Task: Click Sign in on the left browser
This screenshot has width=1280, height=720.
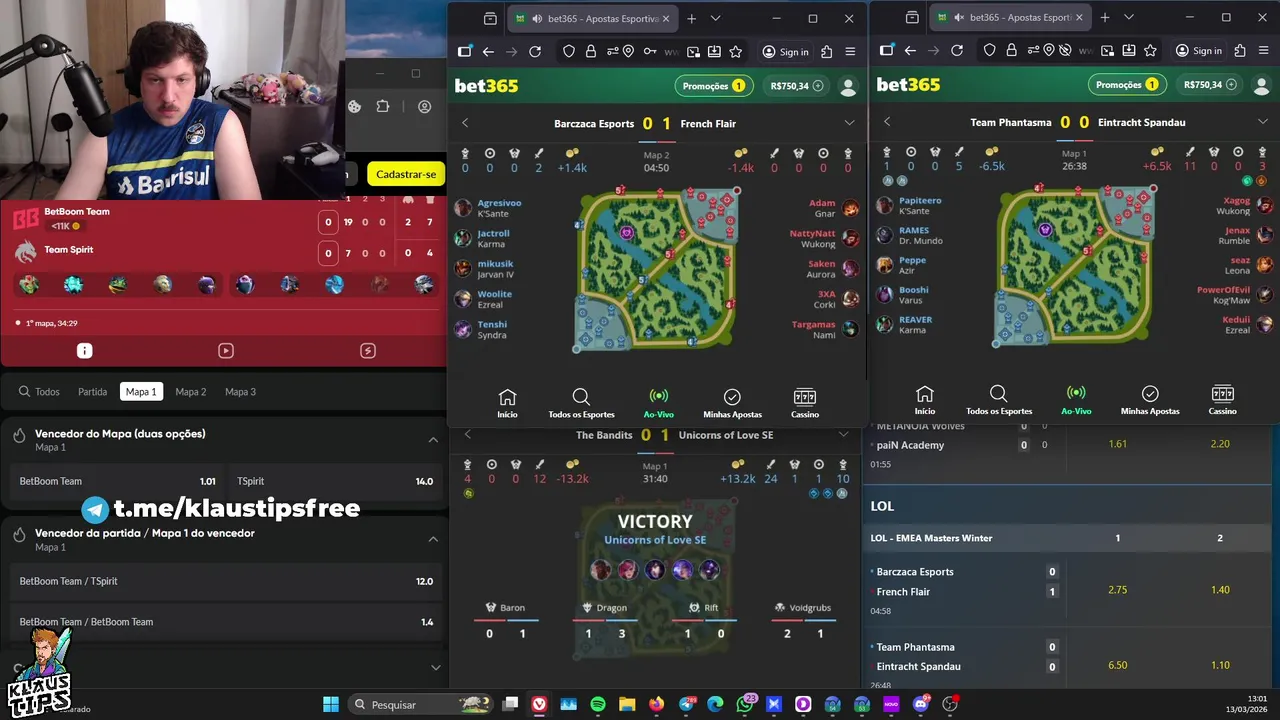Action: tap(785, 52)
